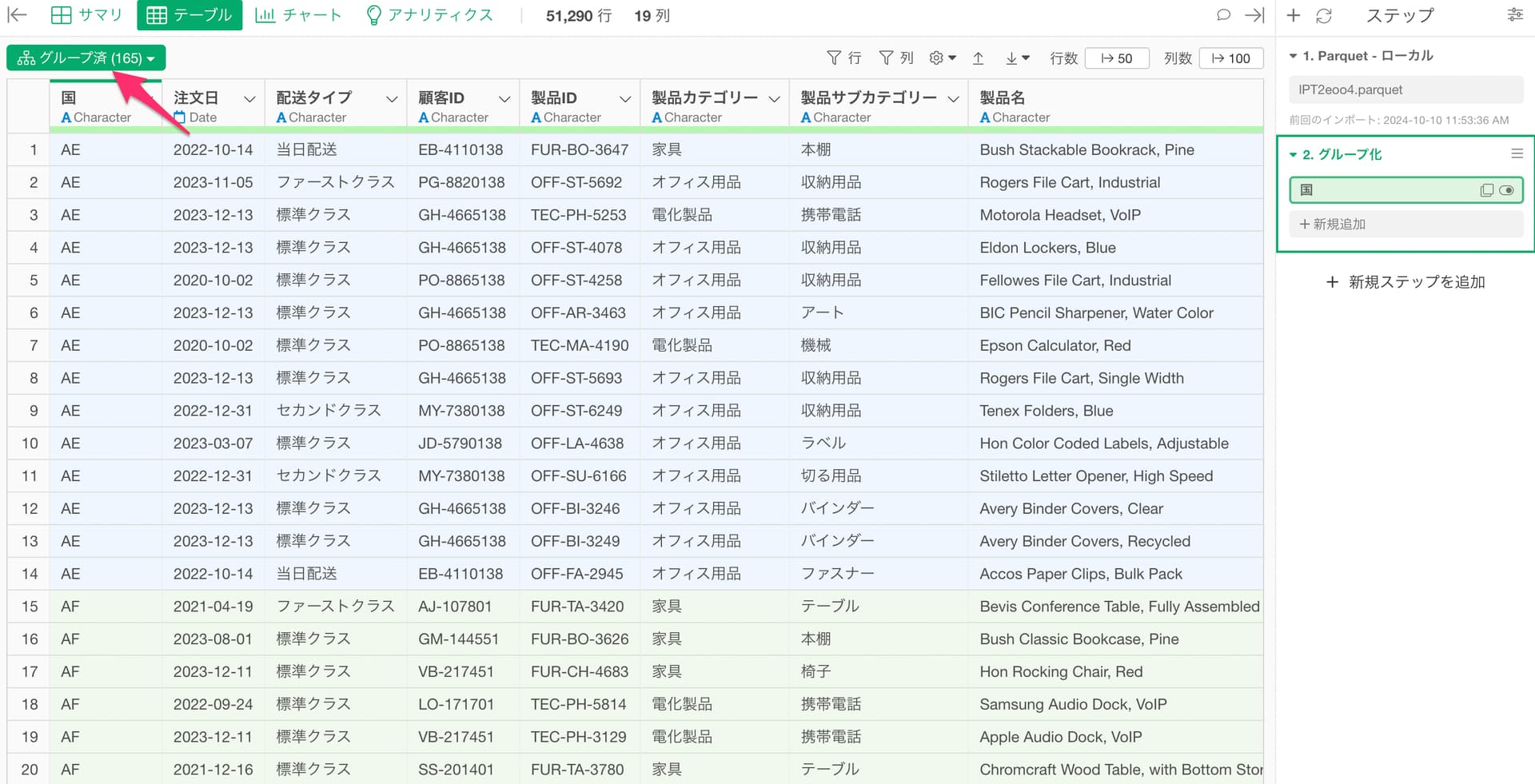
Task: Click the IPT2eoo4.parquet data source entry
Action: 1406,90
